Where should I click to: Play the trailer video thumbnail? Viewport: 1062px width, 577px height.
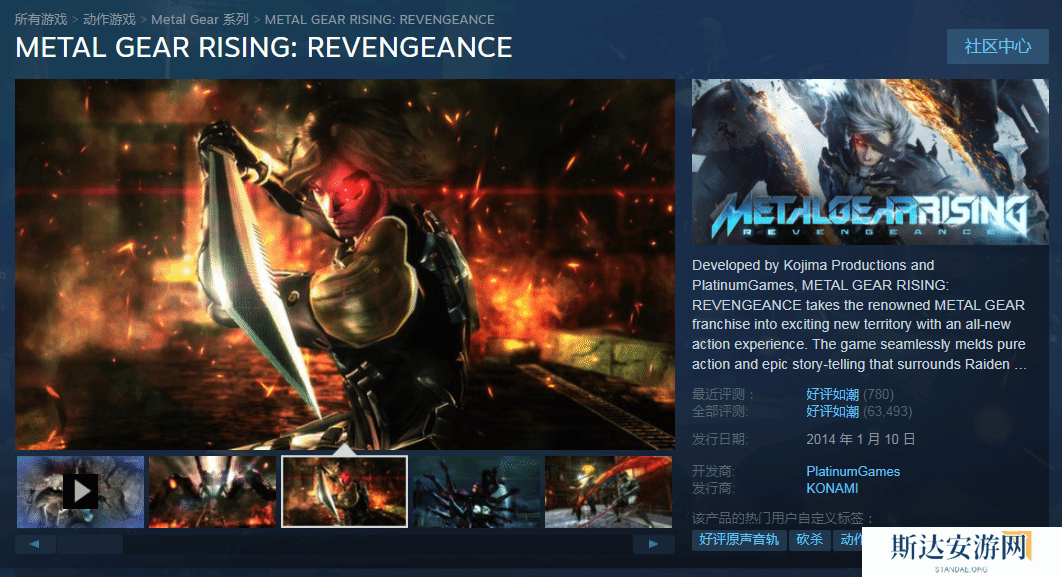(80, 491)
